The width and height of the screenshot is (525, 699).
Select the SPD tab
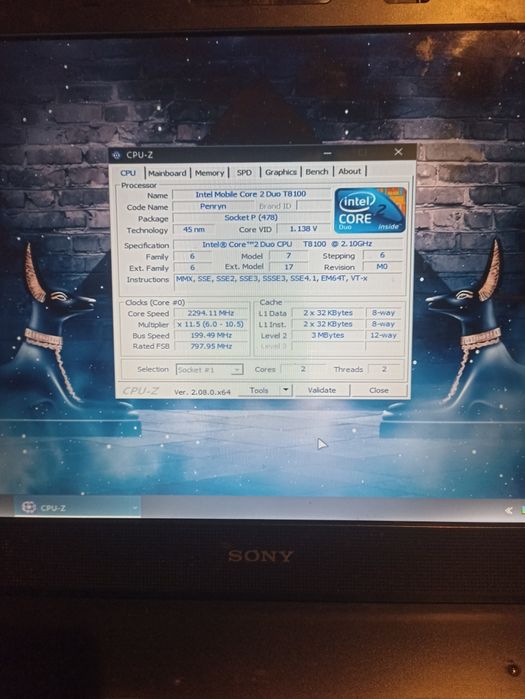(x=244, y=172)
